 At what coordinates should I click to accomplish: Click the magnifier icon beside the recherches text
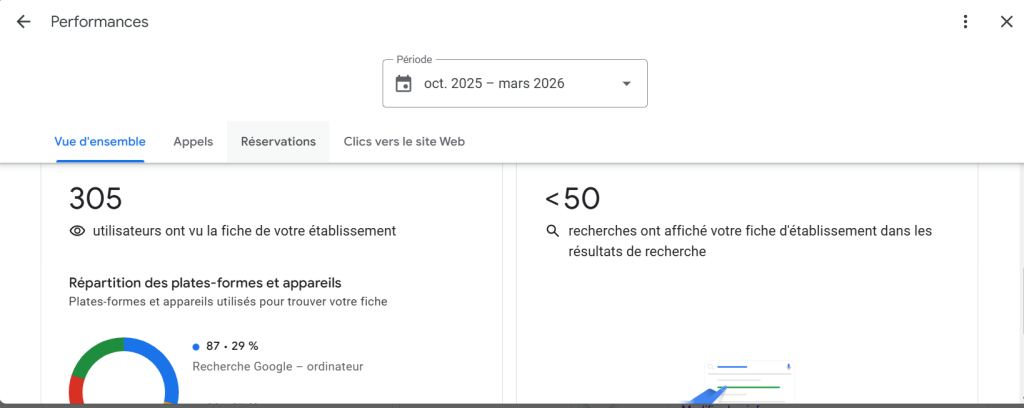(x=552, y=231)
